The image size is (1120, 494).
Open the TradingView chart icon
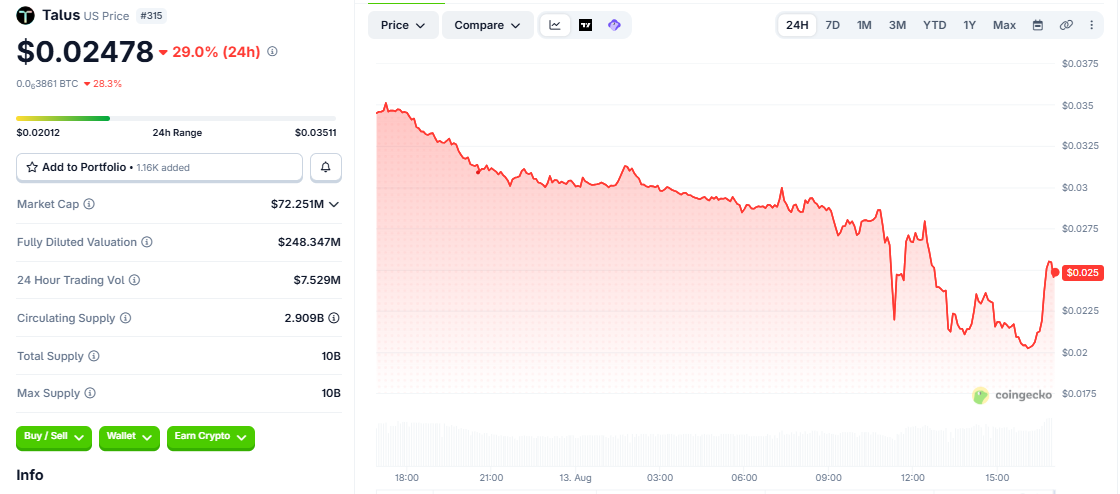585,25
